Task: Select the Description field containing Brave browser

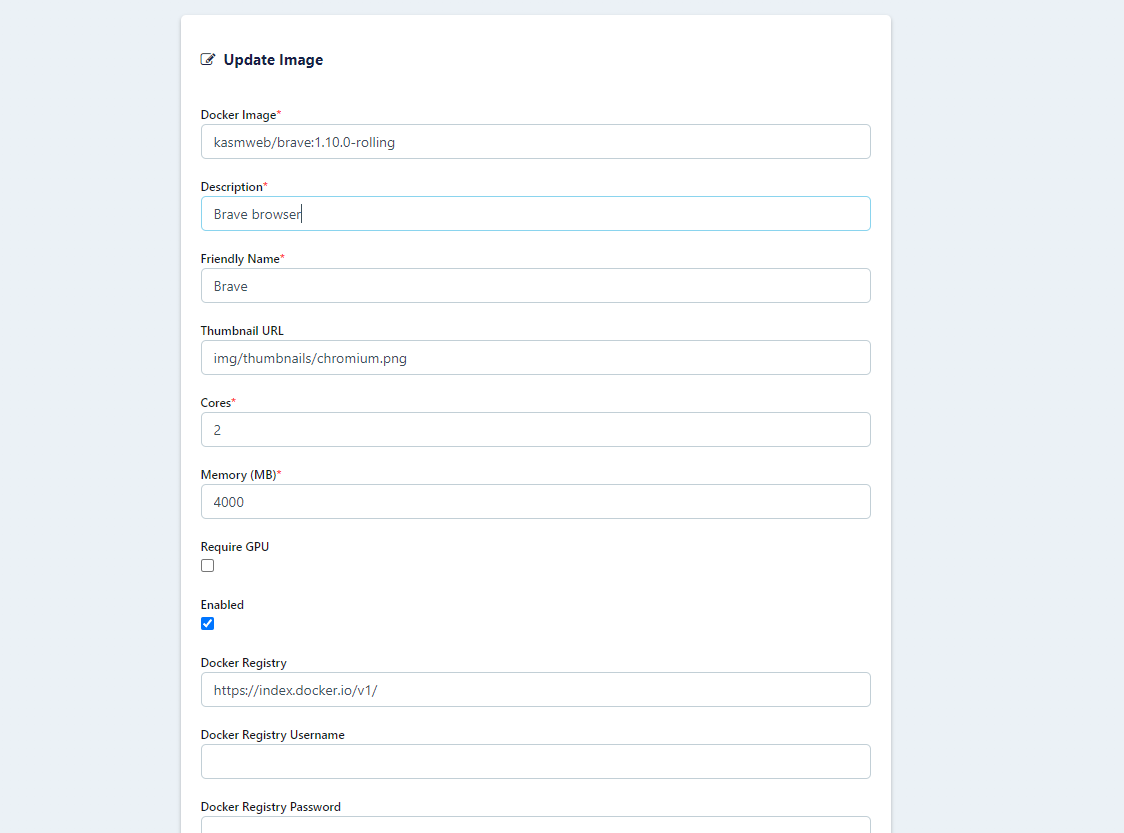Action: point(535,213)
